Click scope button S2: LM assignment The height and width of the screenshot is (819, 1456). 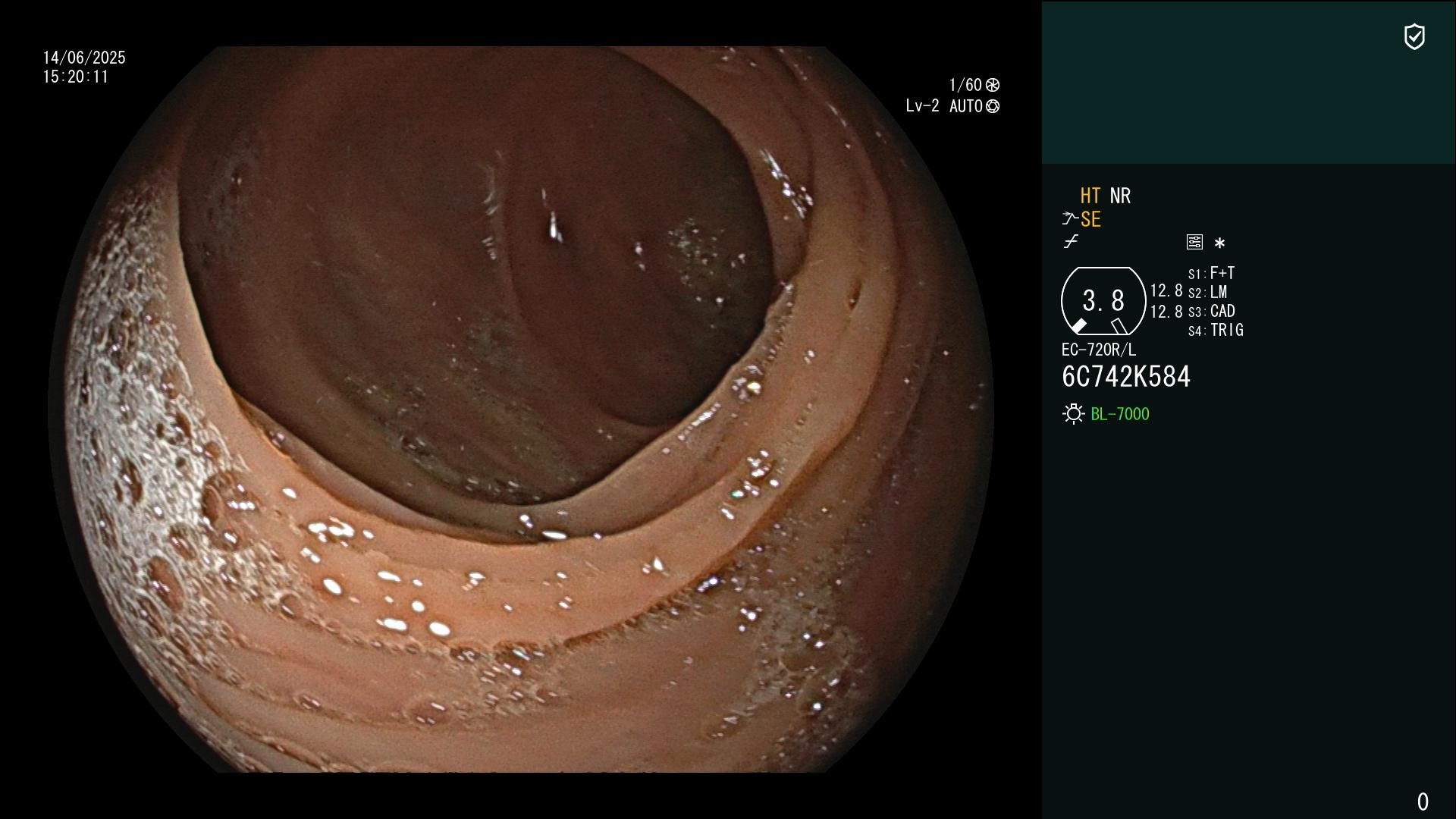pyautogui.click(x=1208, y=292)
